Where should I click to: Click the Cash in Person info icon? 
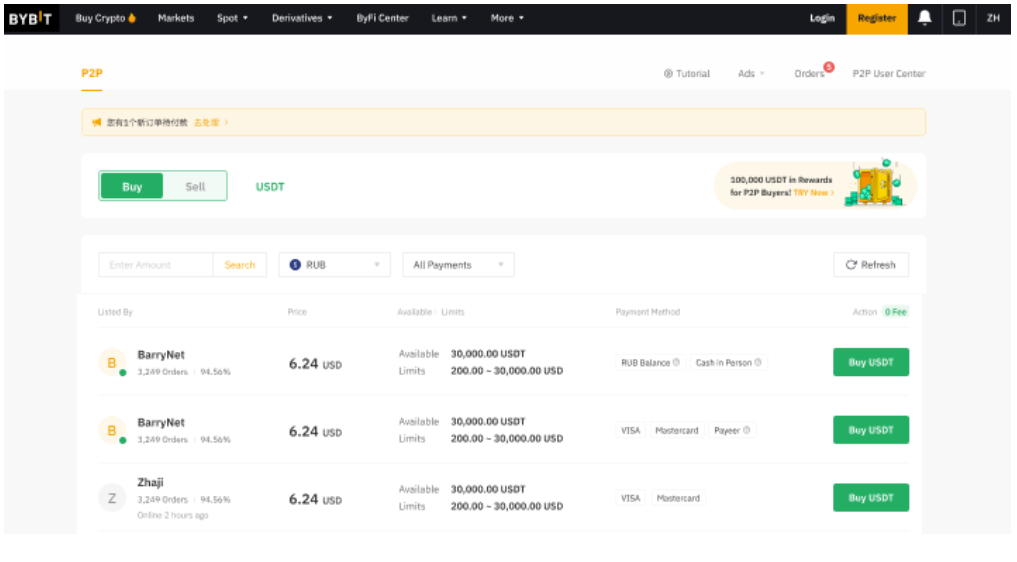(x=758, y=363)
